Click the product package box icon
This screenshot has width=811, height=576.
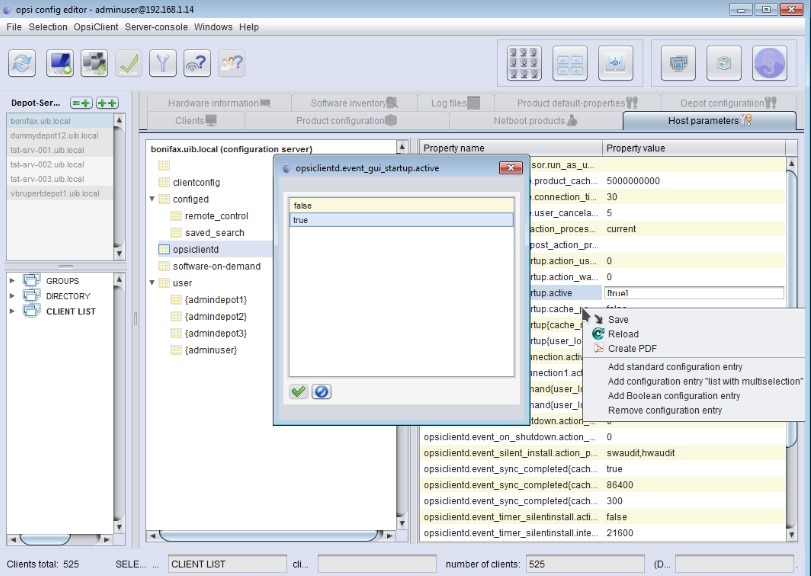(724, 63)
